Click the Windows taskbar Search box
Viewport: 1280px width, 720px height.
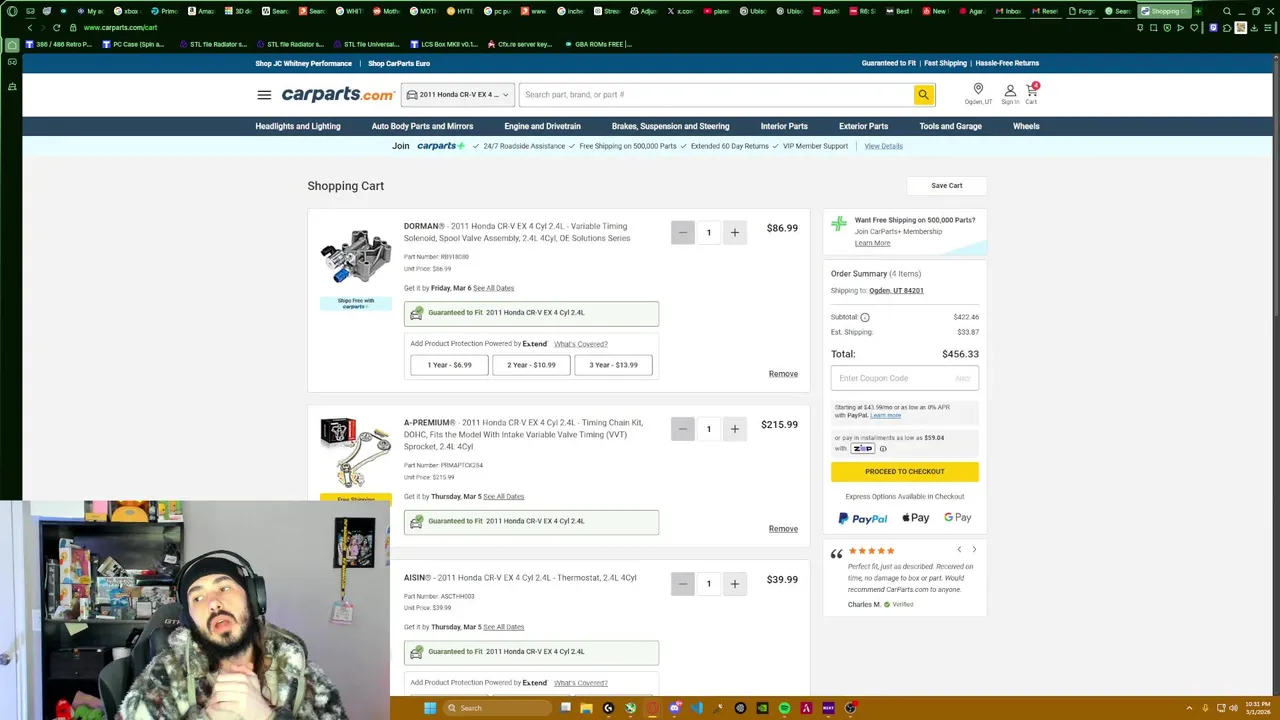point(496,708)
